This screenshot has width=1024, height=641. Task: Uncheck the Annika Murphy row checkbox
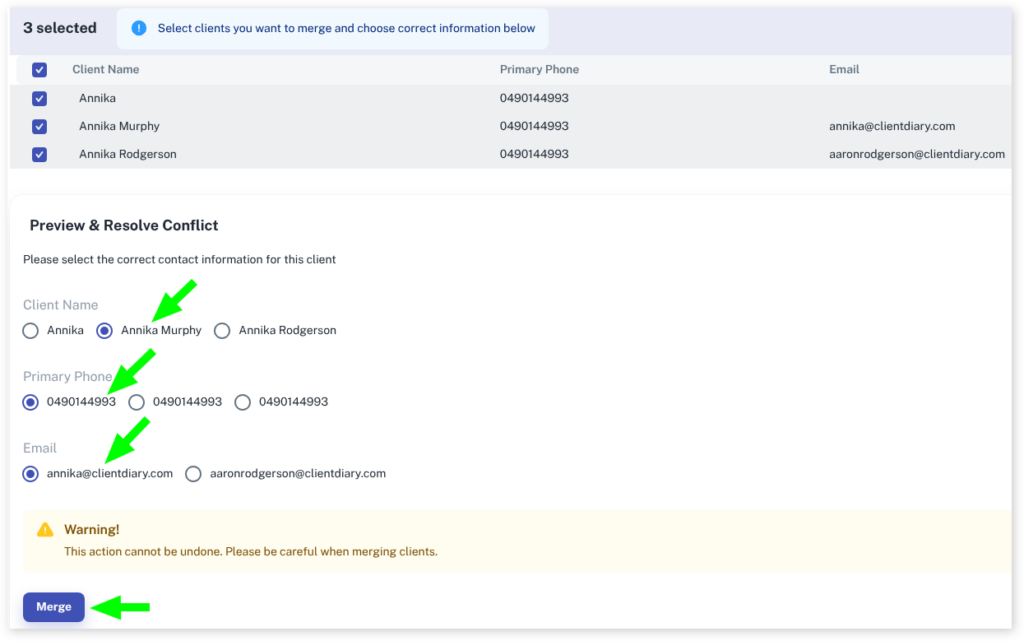[39, 126]
